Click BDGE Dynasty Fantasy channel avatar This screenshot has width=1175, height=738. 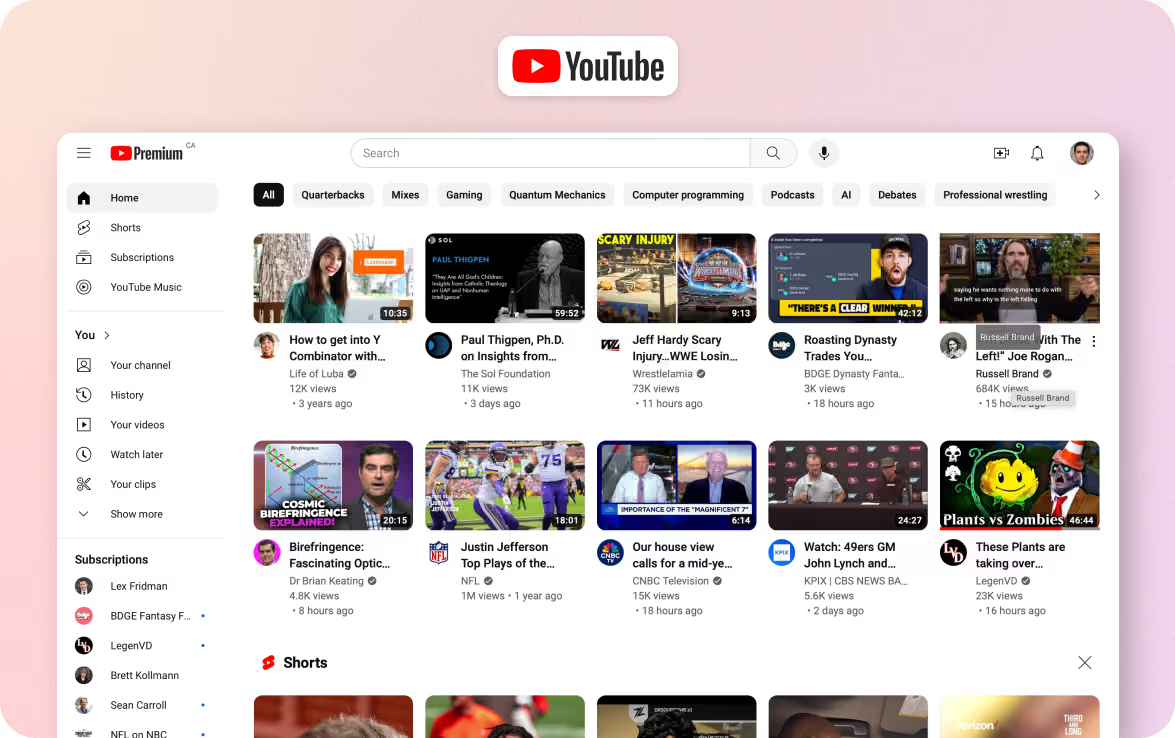click(782, 345)
